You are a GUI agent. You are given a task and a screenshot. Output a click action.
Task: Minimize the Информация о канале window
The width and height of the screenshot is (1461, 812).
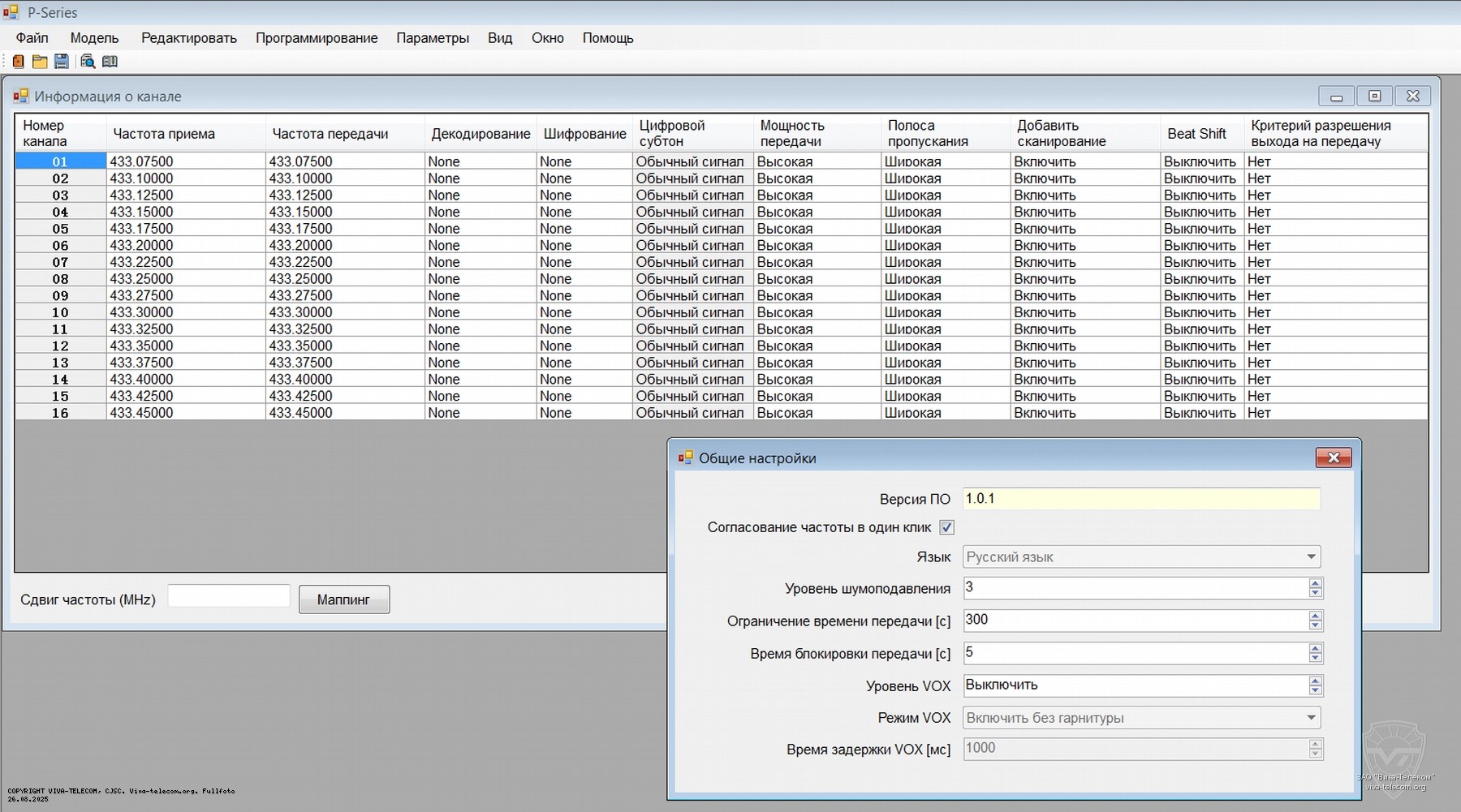(x=1336, y=97)
